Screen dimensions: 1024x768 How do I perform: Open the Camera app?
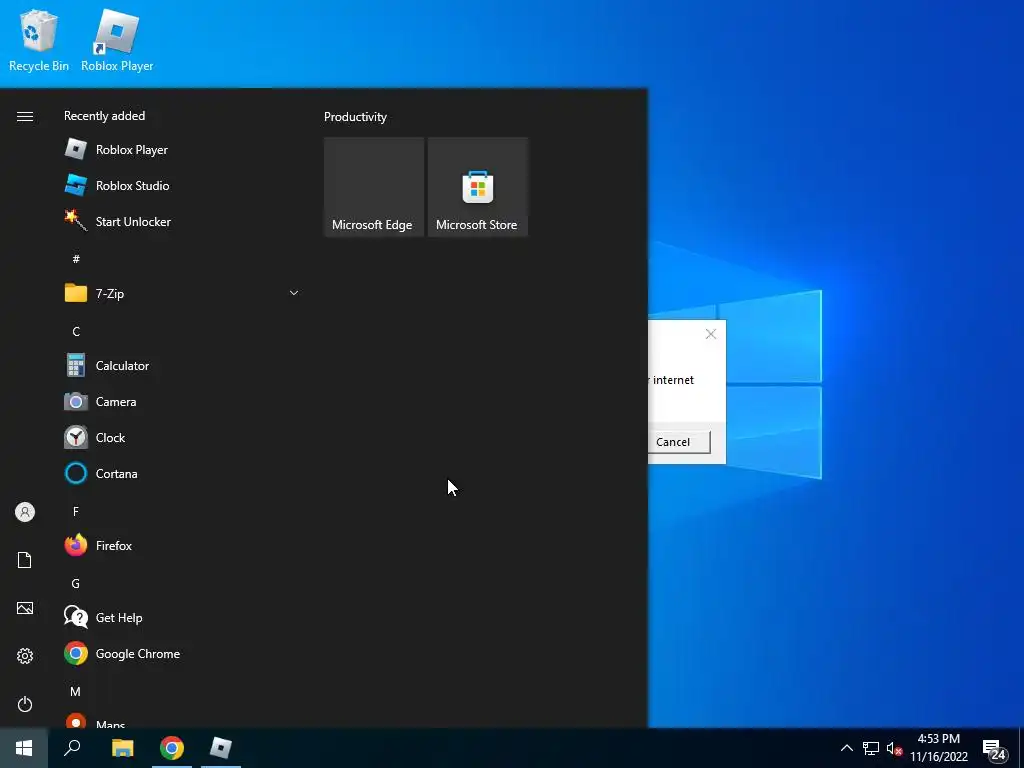[182, 402]
